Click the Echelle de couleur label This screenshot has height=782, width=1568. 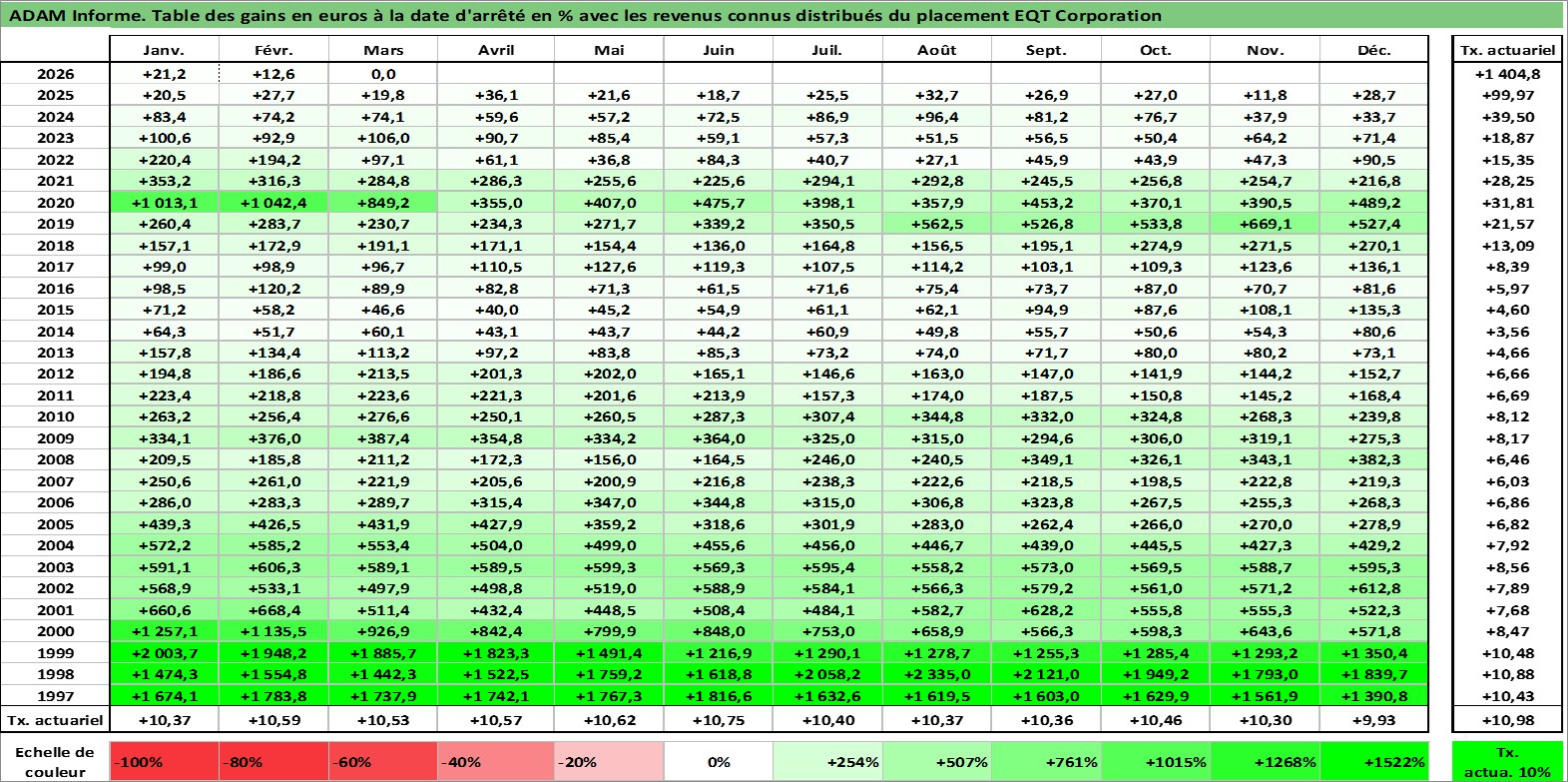pyautogui.click(x=55, y=761)
